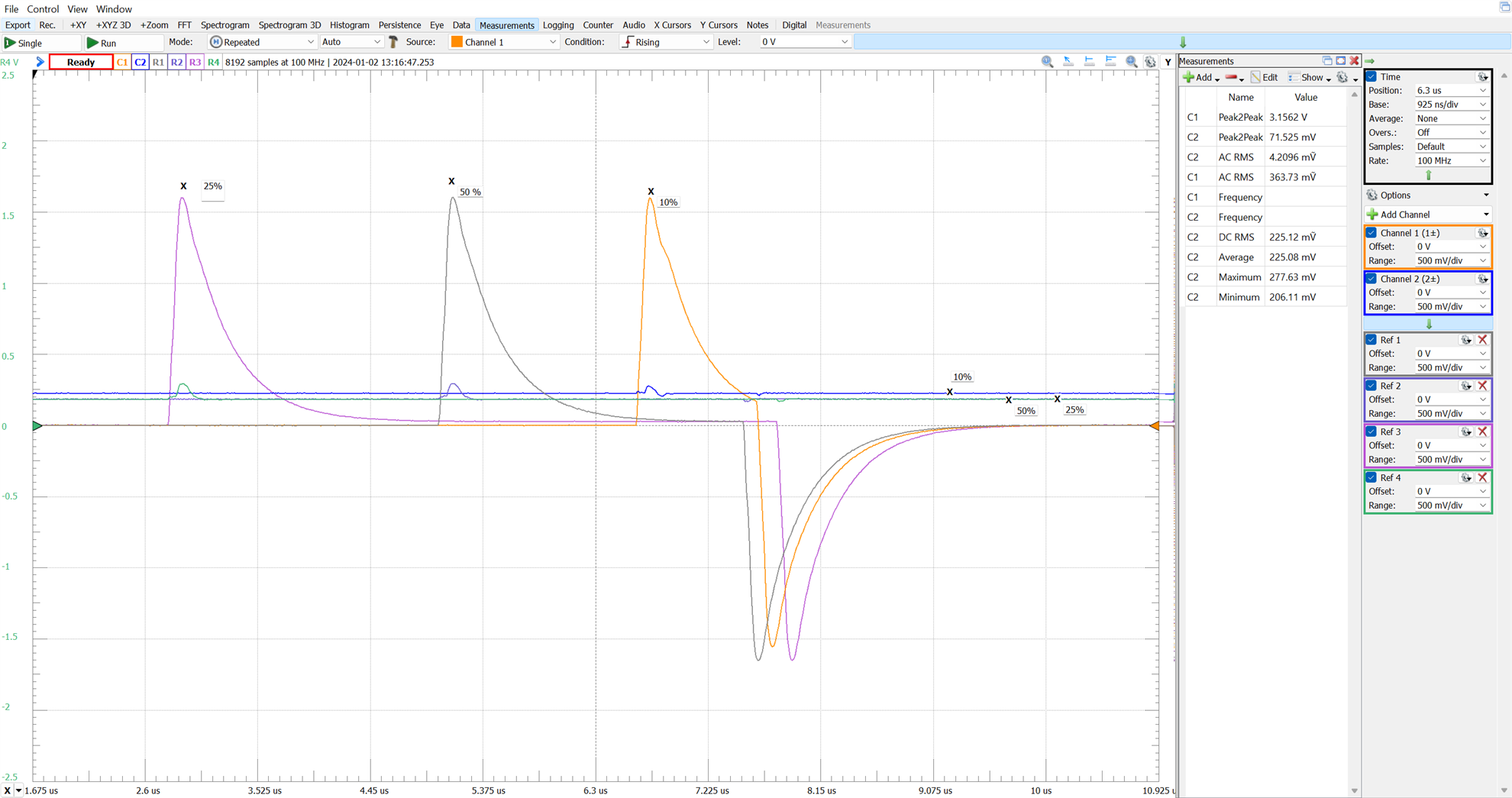Uncheck the Channel 1 checkbox
The image size is (1512, 798).
pos(1371,233)
